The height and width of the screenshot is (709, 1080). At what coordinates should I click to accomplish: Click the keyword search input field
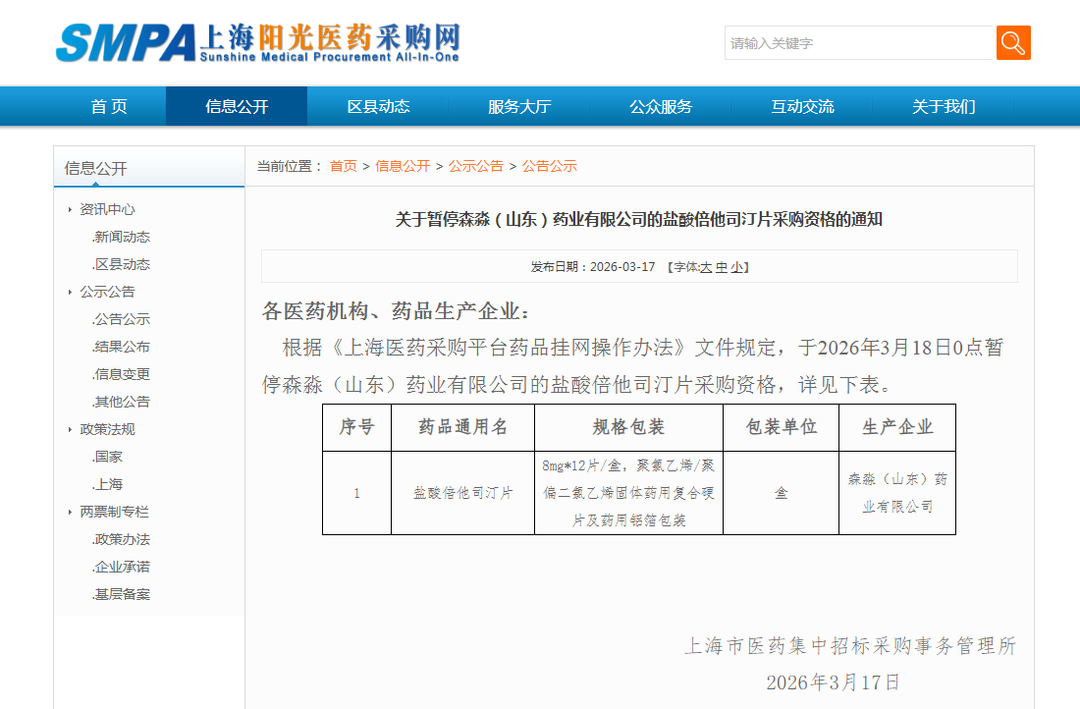(858, 43)
